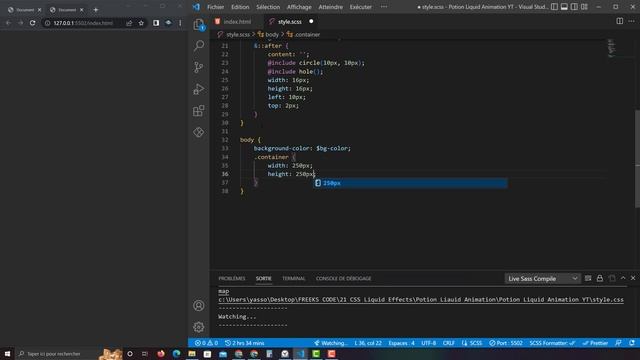The width and height of the screenshot is (640, 360).
Task: Go to line via L 36, col 22
Action: pos(368,343)
